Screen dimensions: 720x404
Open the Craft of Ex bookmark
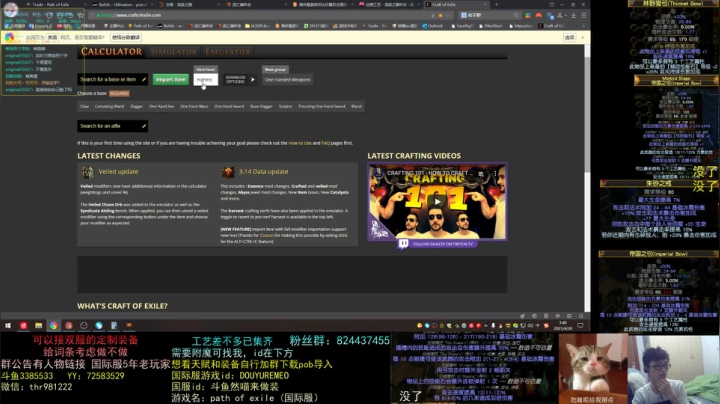551,26
